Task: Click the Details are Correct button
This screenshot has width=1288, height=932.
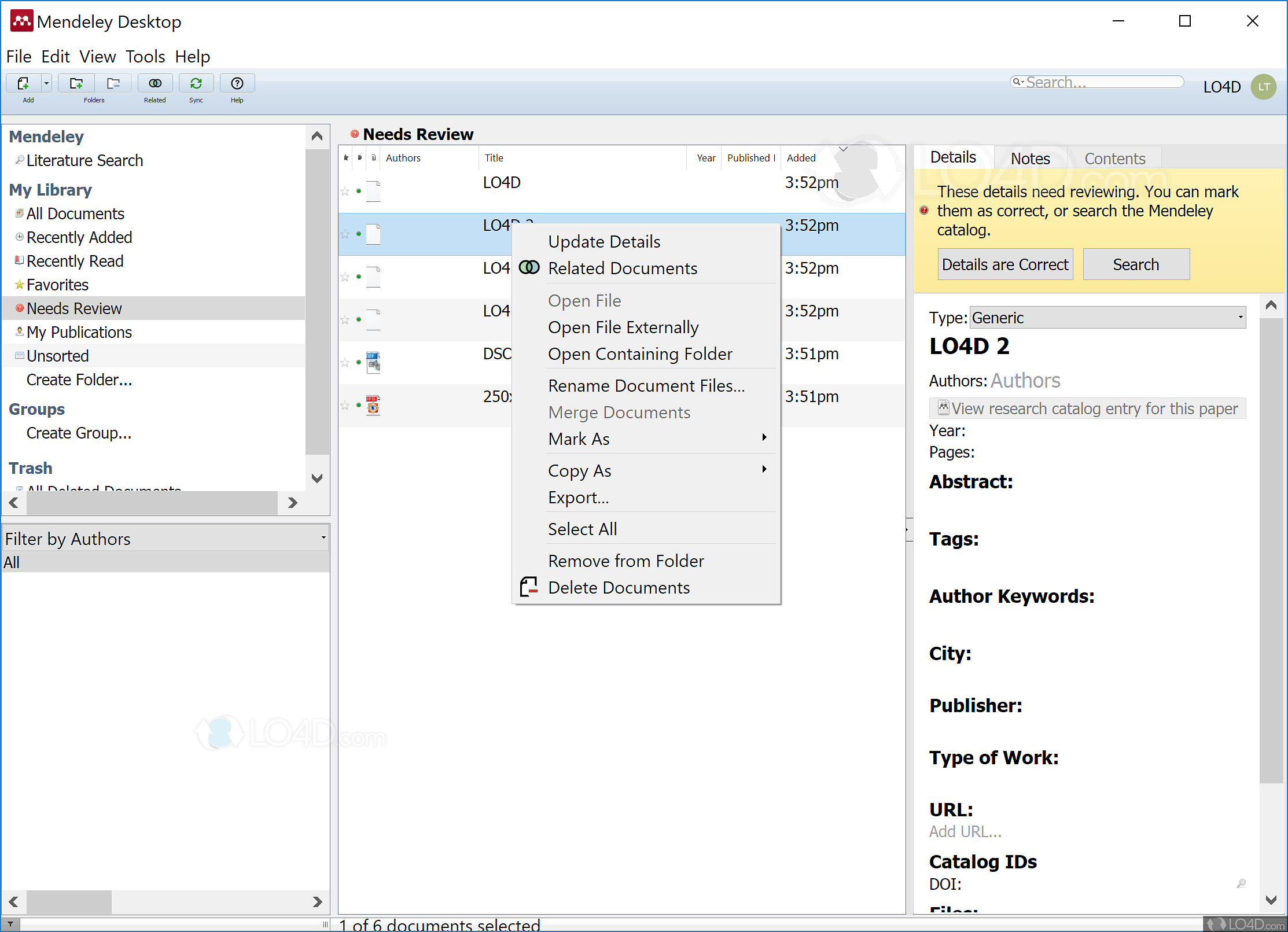Action: tap(1005, 265)
